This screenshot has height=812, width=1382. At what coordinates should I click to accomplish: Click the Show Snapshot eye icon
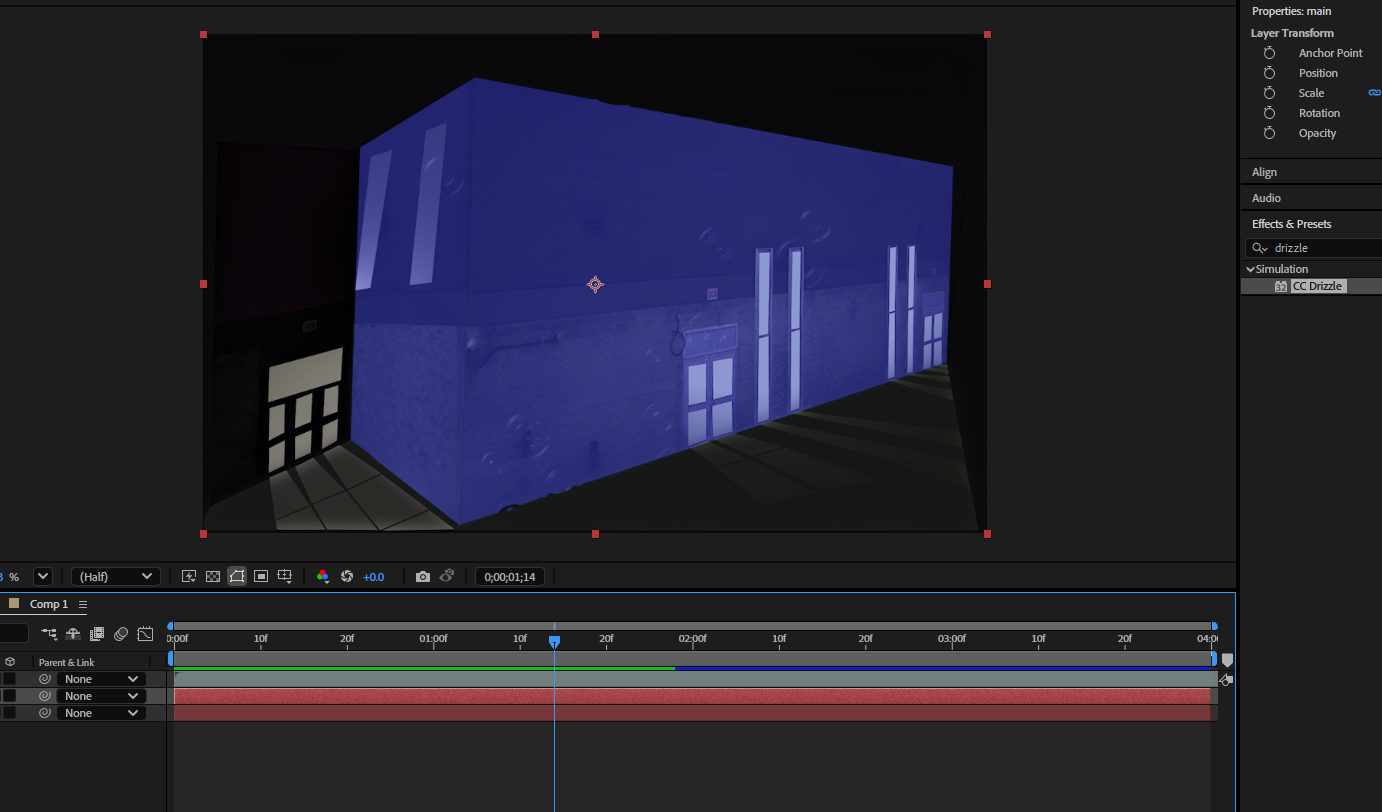[447, 576]
